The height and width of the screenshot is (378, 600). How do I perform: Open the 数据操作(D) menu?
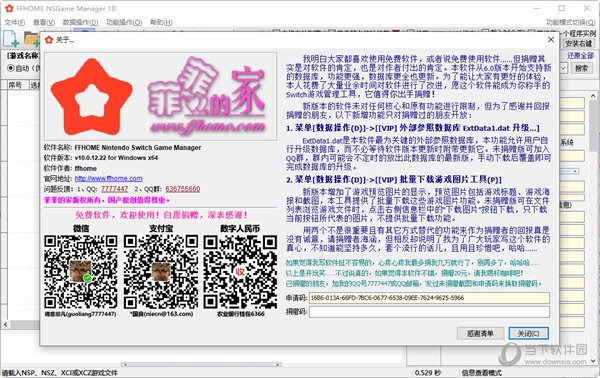click(80, 23)
